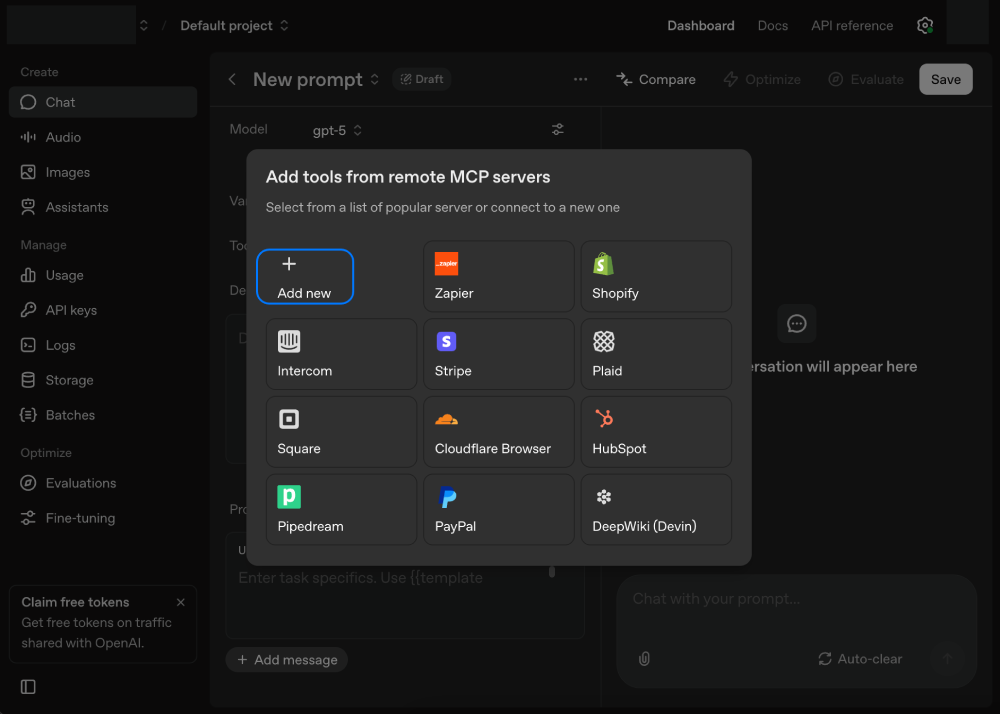The image size is (1000, 714).
Task: Click the "DeepWiki (Devin)" card label
Action: point(644,527)
